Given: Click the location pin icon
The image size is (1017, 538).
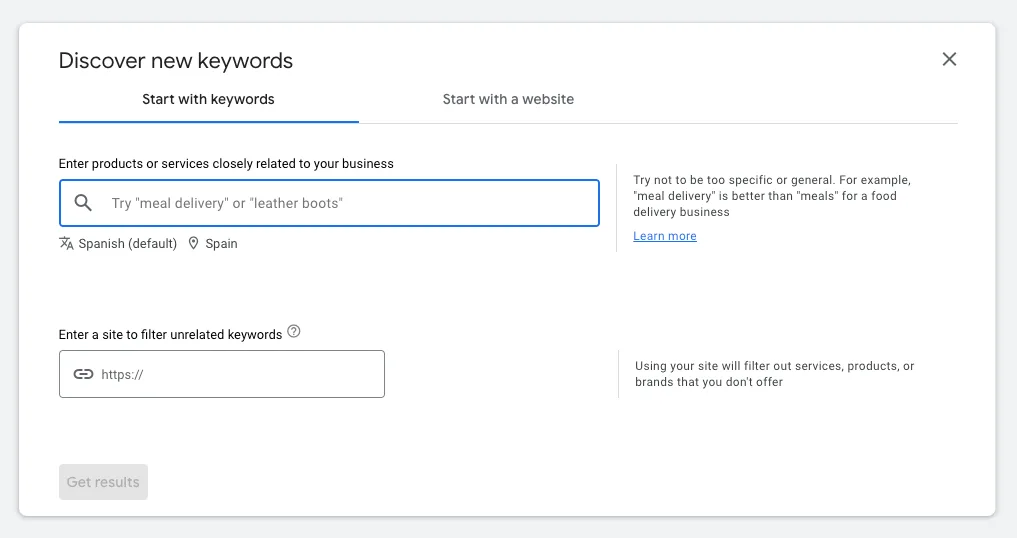Looking at the screenshot, I should tap(193, 243).
